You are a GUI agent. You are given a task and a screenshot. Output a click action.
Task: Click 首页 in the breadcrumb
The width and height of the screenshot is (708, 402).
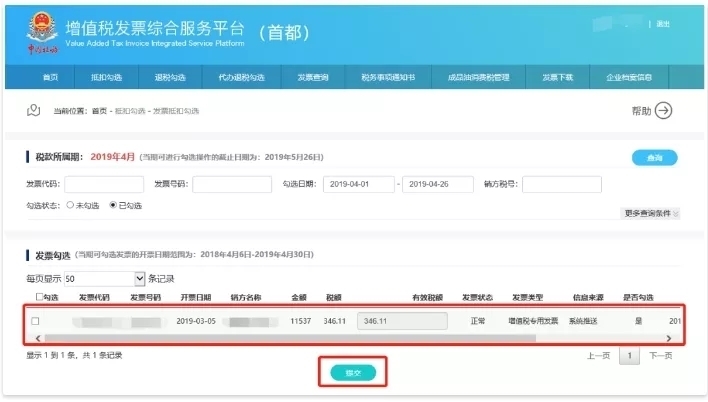tap(99, 111)
